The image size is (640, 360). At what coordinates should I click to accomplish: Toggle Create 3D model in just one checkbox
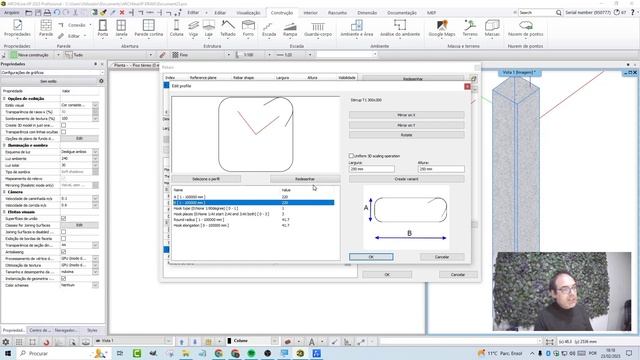coord(63,125)
